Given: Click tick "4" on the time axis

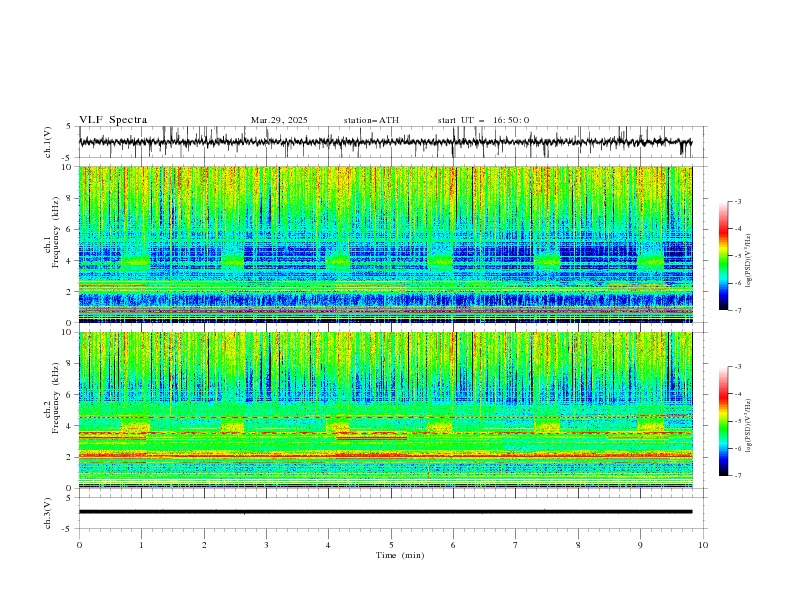Looking at the screenshot, I should [328, 545].
